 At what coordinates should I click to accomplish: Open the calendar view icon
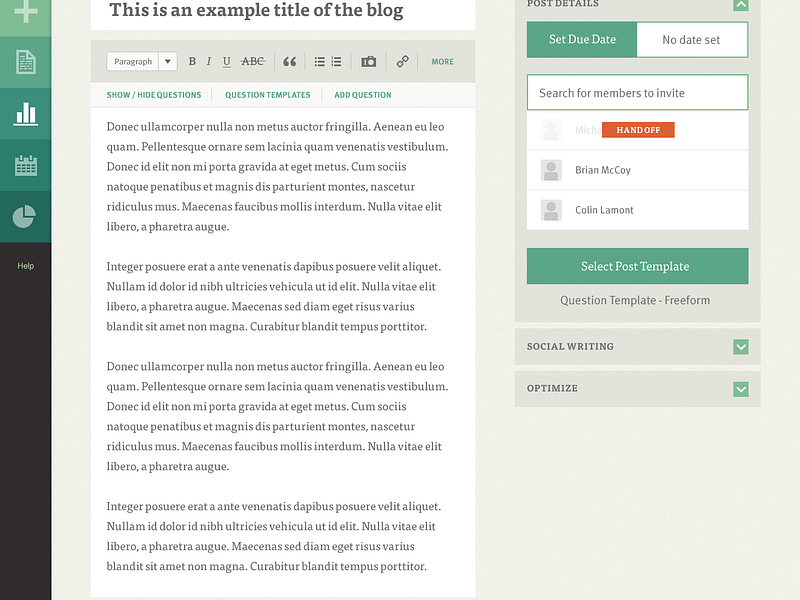[25, 164]
